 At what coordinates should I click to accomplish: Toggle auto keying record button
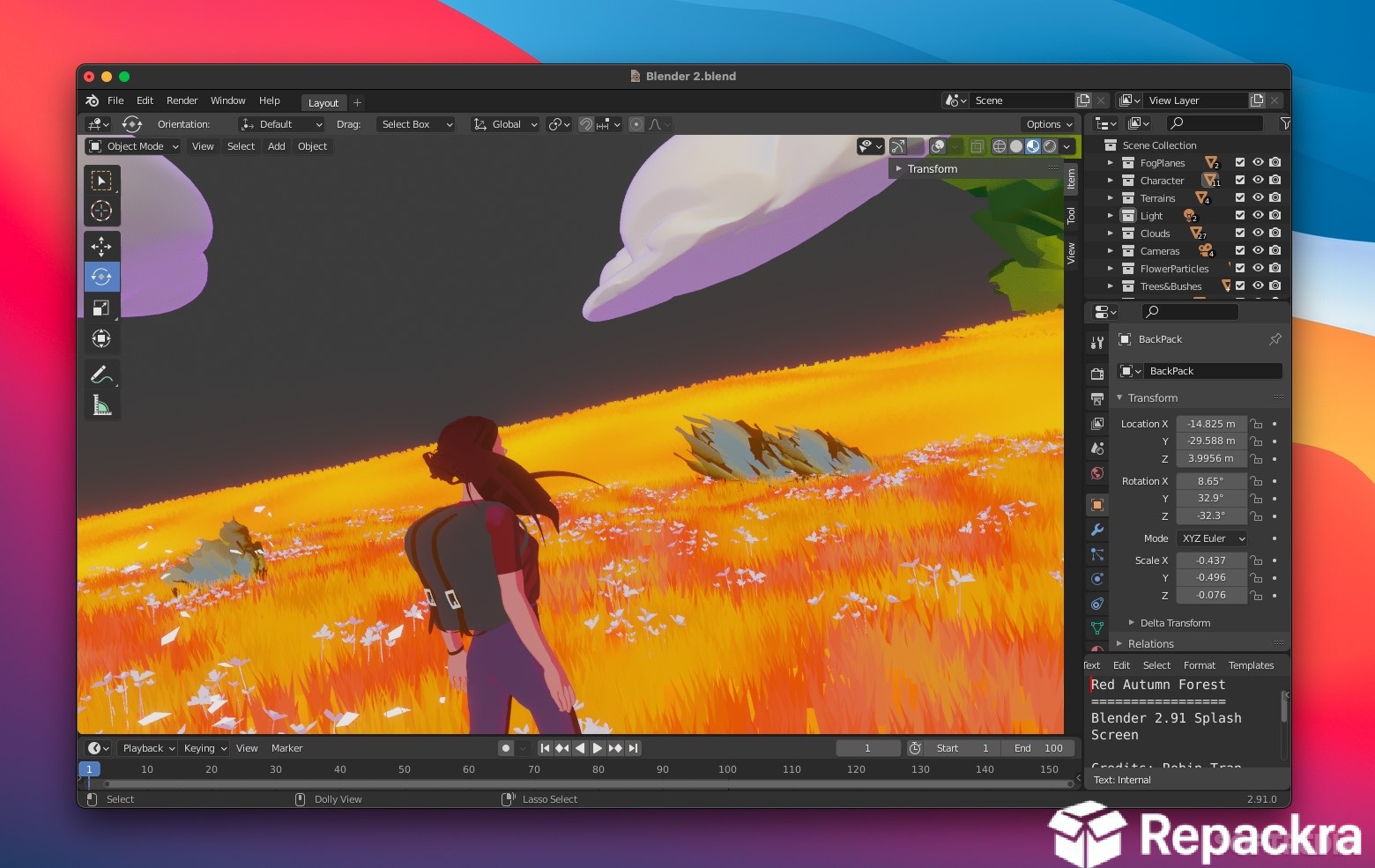click(x=506, y=748)
